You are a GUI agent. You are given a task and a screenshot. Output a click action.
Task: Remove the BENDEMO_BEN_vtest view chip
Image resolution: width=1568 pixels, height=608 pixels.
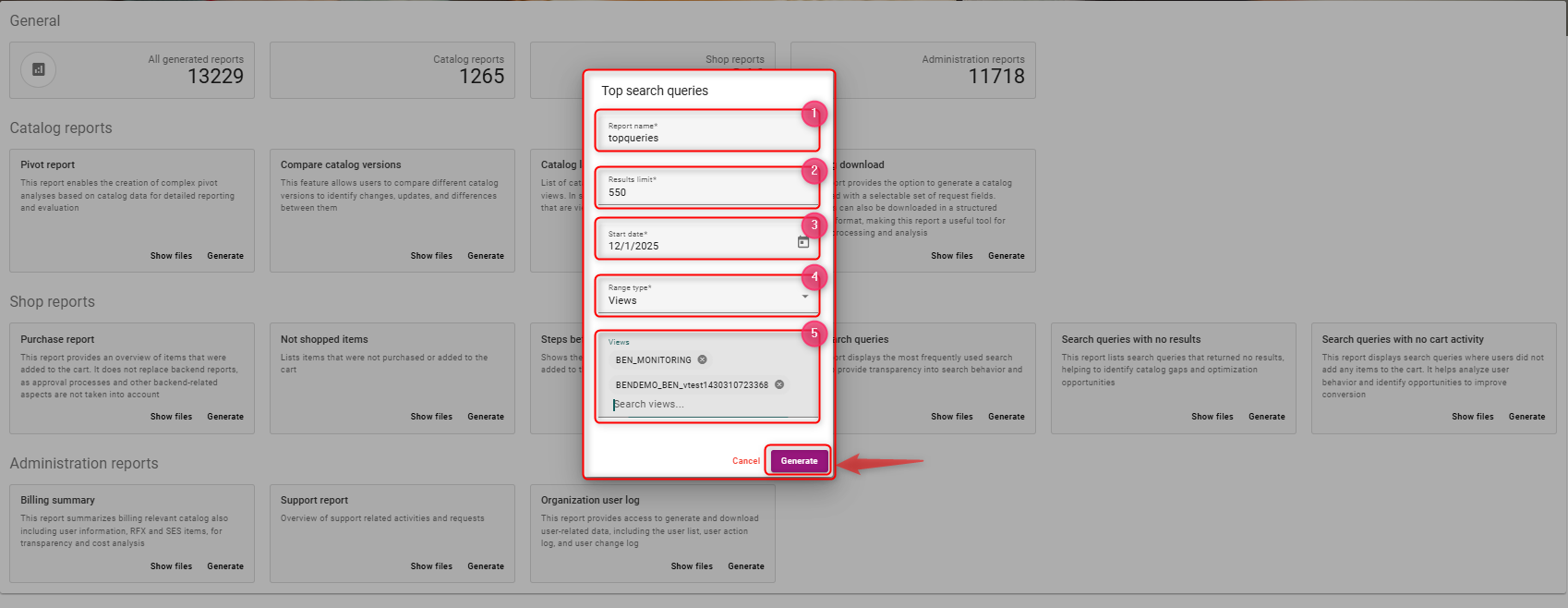point(779,384)
